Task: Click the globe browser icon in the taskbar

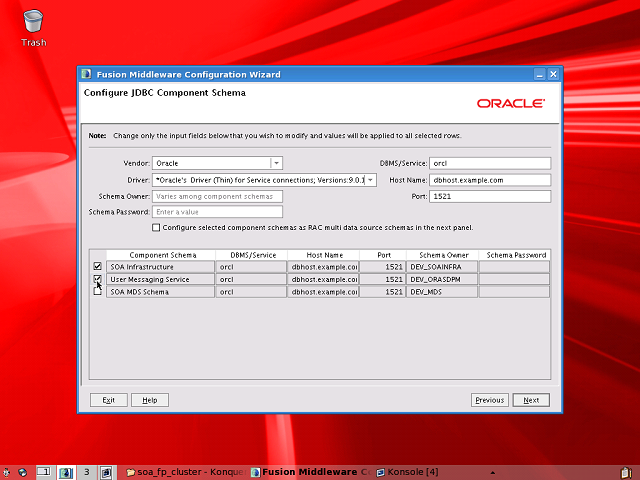Action: 22,472
